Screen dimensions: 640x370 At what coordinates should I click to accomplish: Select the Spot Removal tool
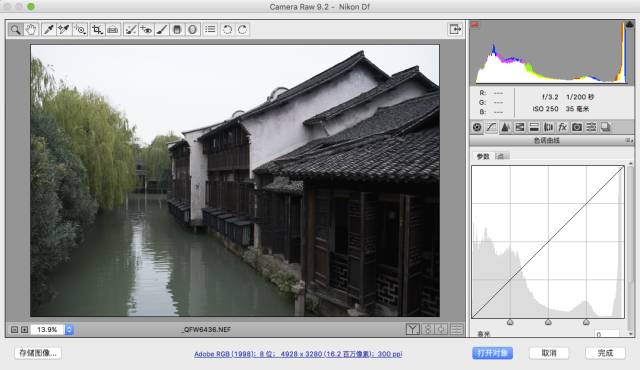(131, 29)
